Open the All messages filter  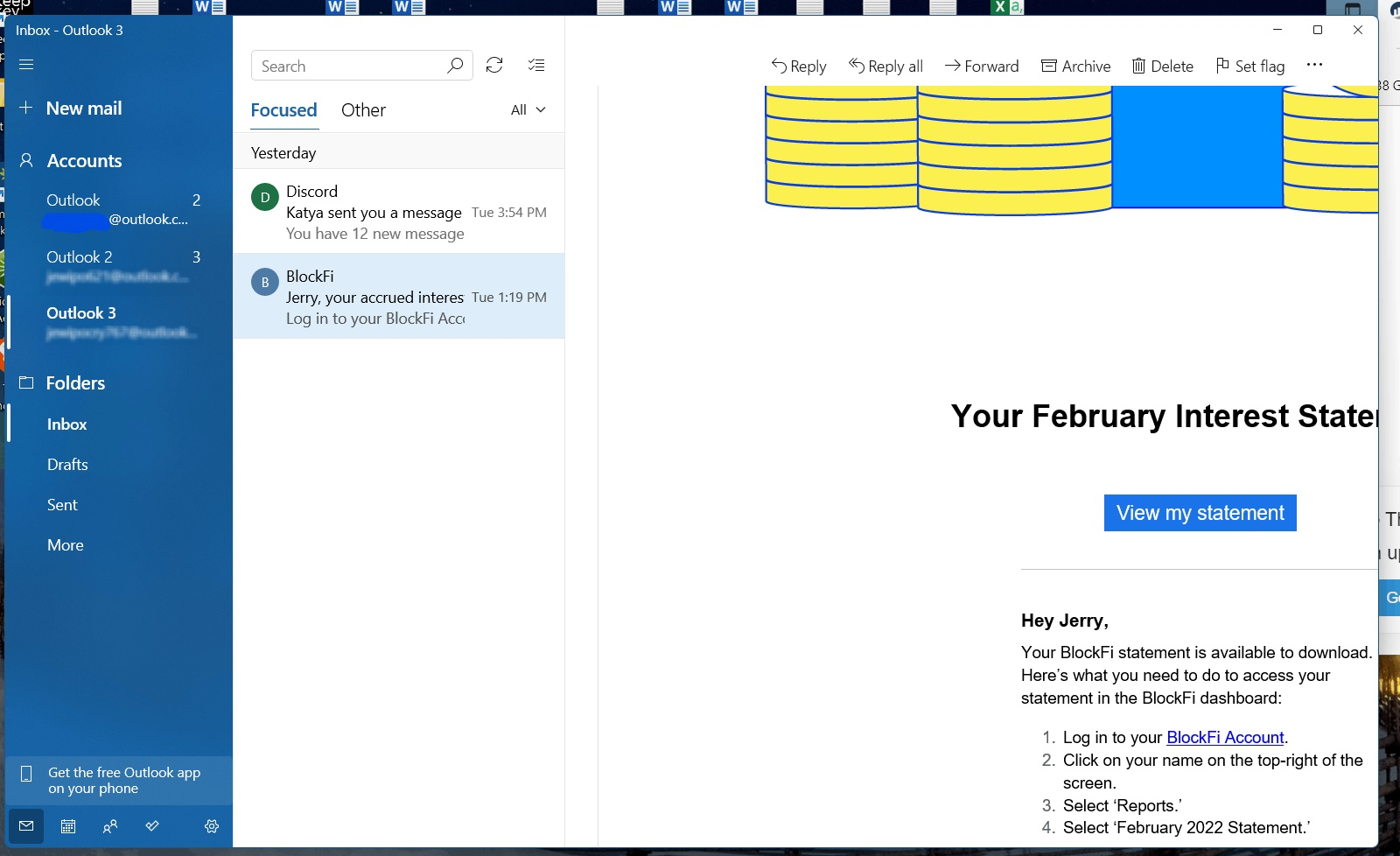point(528,109)
